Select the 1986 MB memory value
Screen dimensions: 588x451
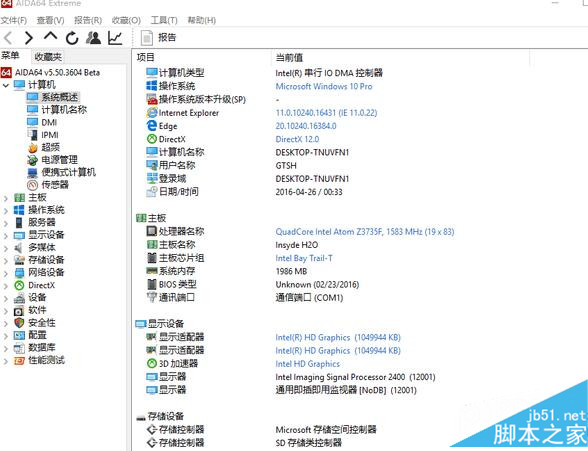click(x=291, y=271)
